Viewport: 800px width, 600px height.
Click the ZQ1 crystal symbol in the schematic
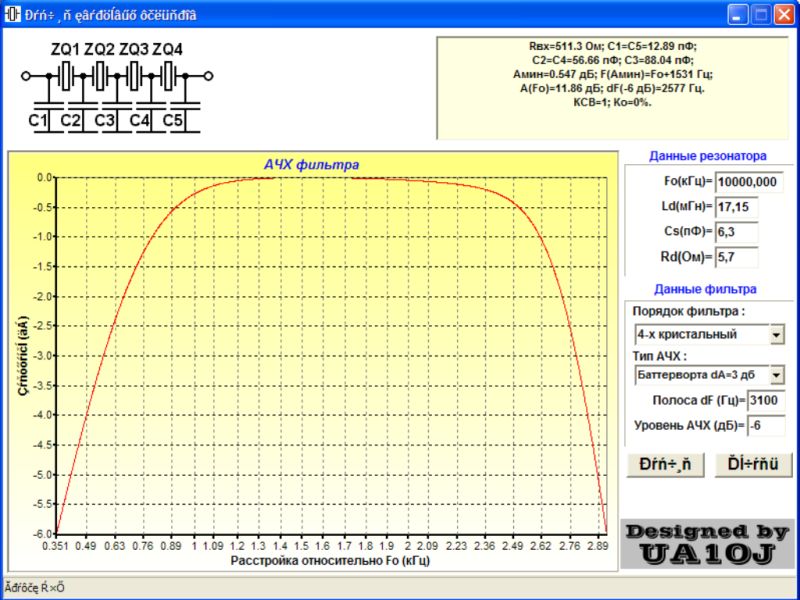pos(66,75)
